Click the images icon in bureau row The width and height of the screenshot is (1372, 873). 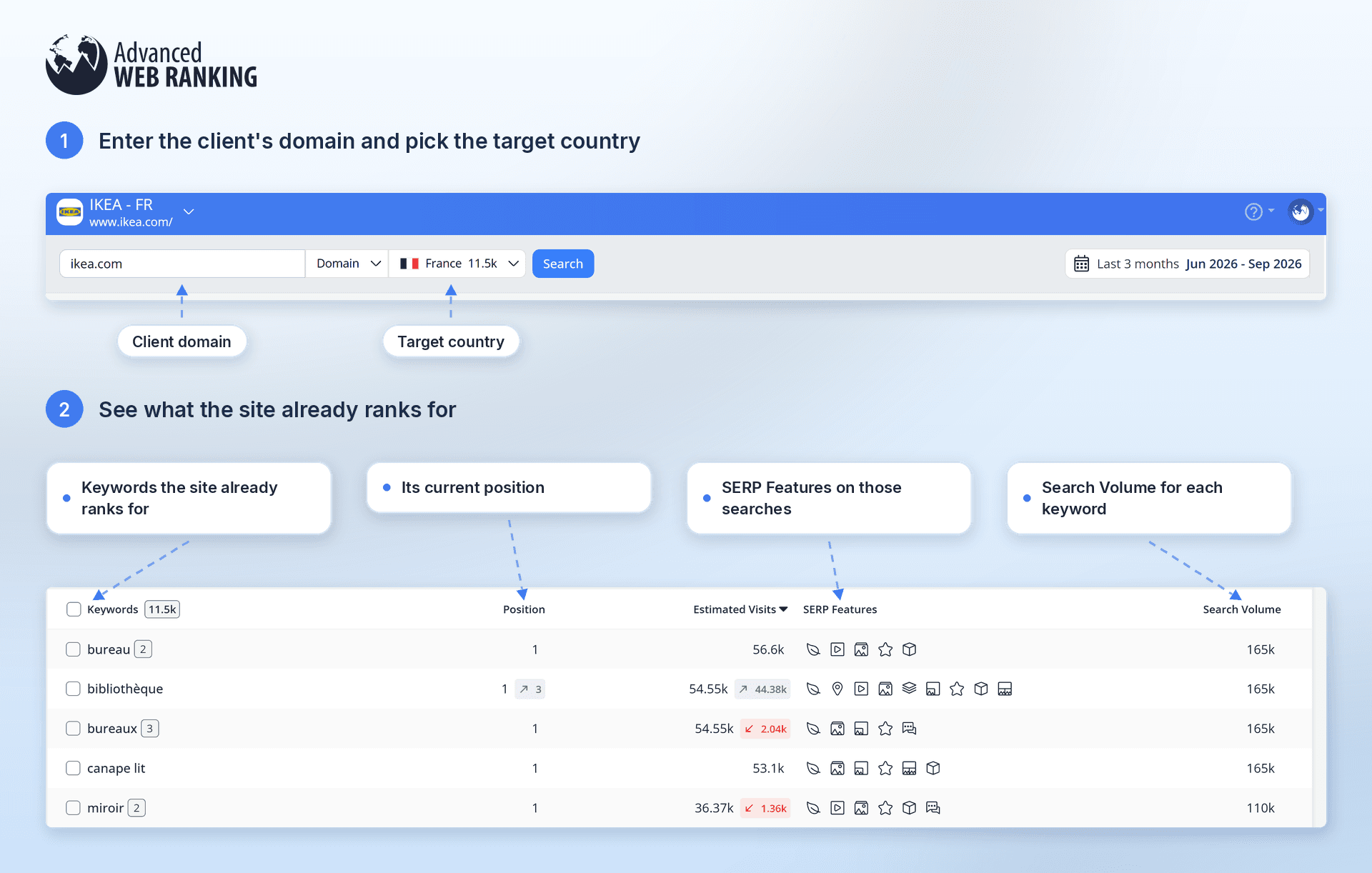point(861,649)
